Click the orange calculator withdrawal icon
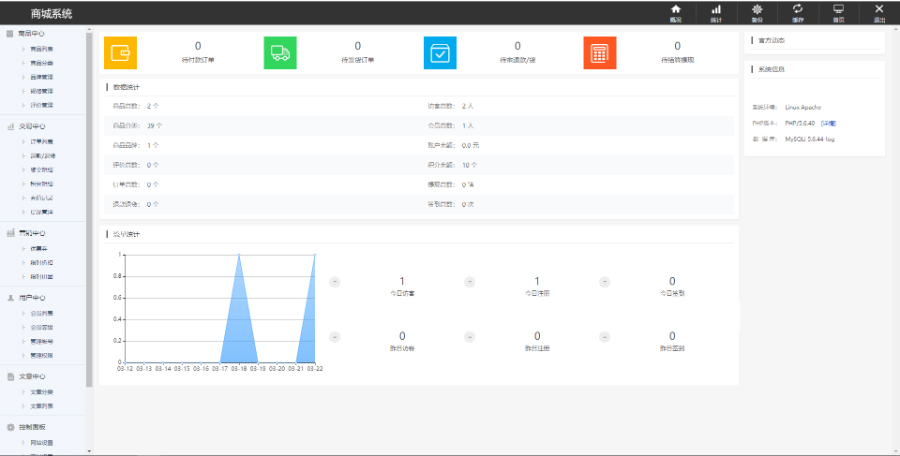Screen dimensions: 900x456 click(600, 53)
